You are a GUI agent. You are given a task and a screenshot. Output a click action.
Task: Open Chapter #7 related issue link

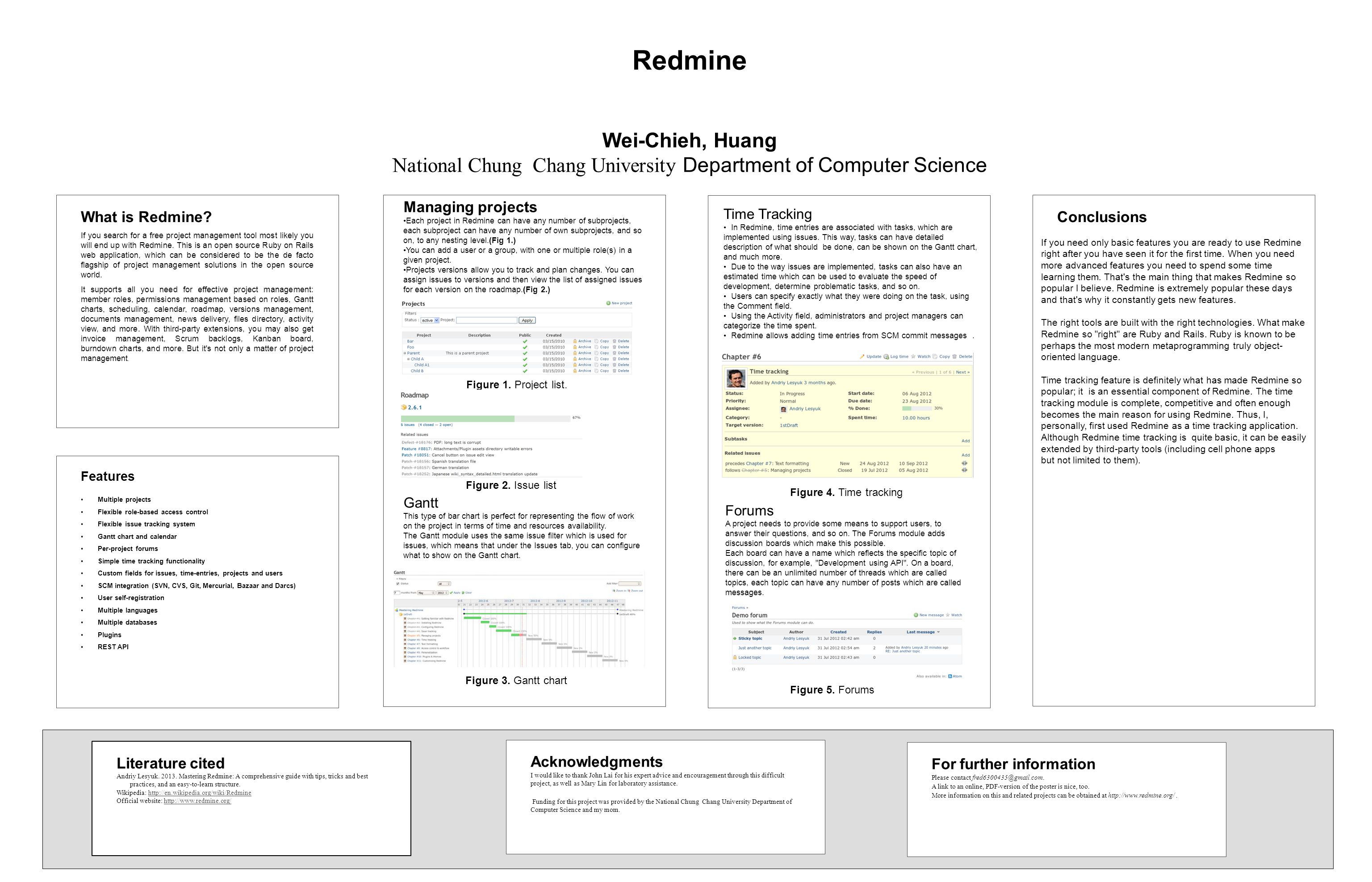tap(759, 464)
